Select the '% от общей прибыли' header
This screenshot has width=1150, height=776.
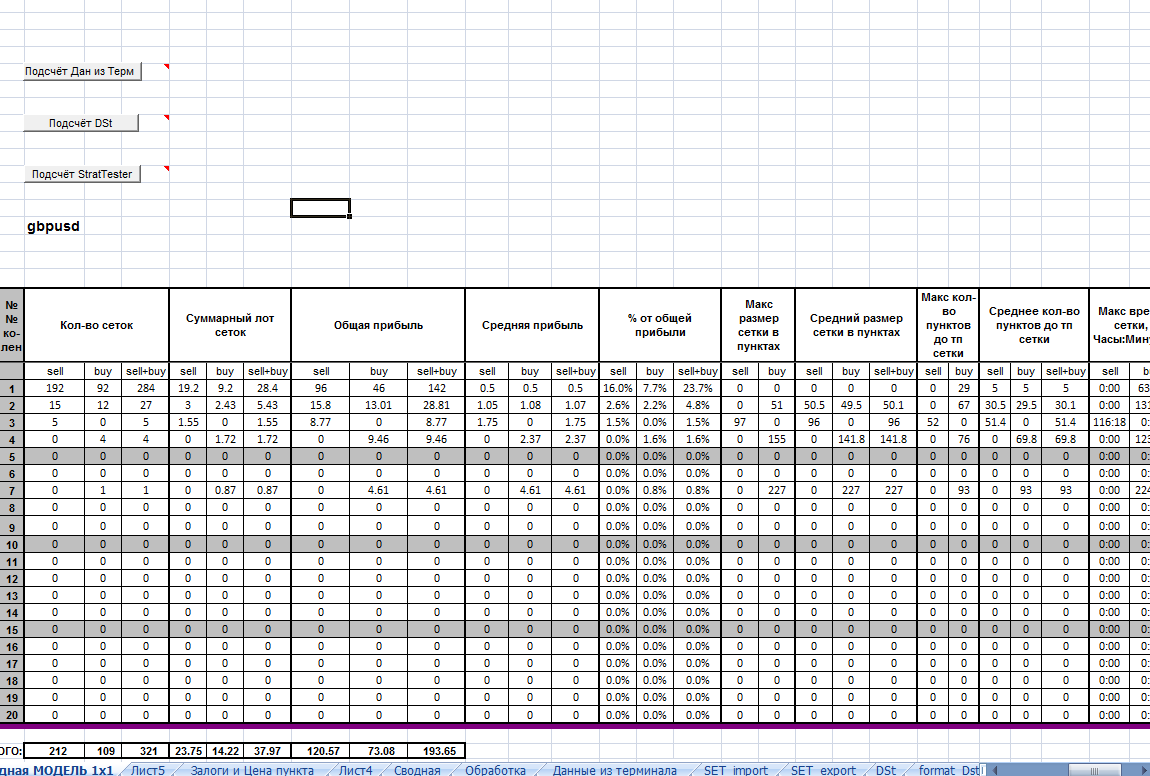pyautogui.click(x=660, y=325)
